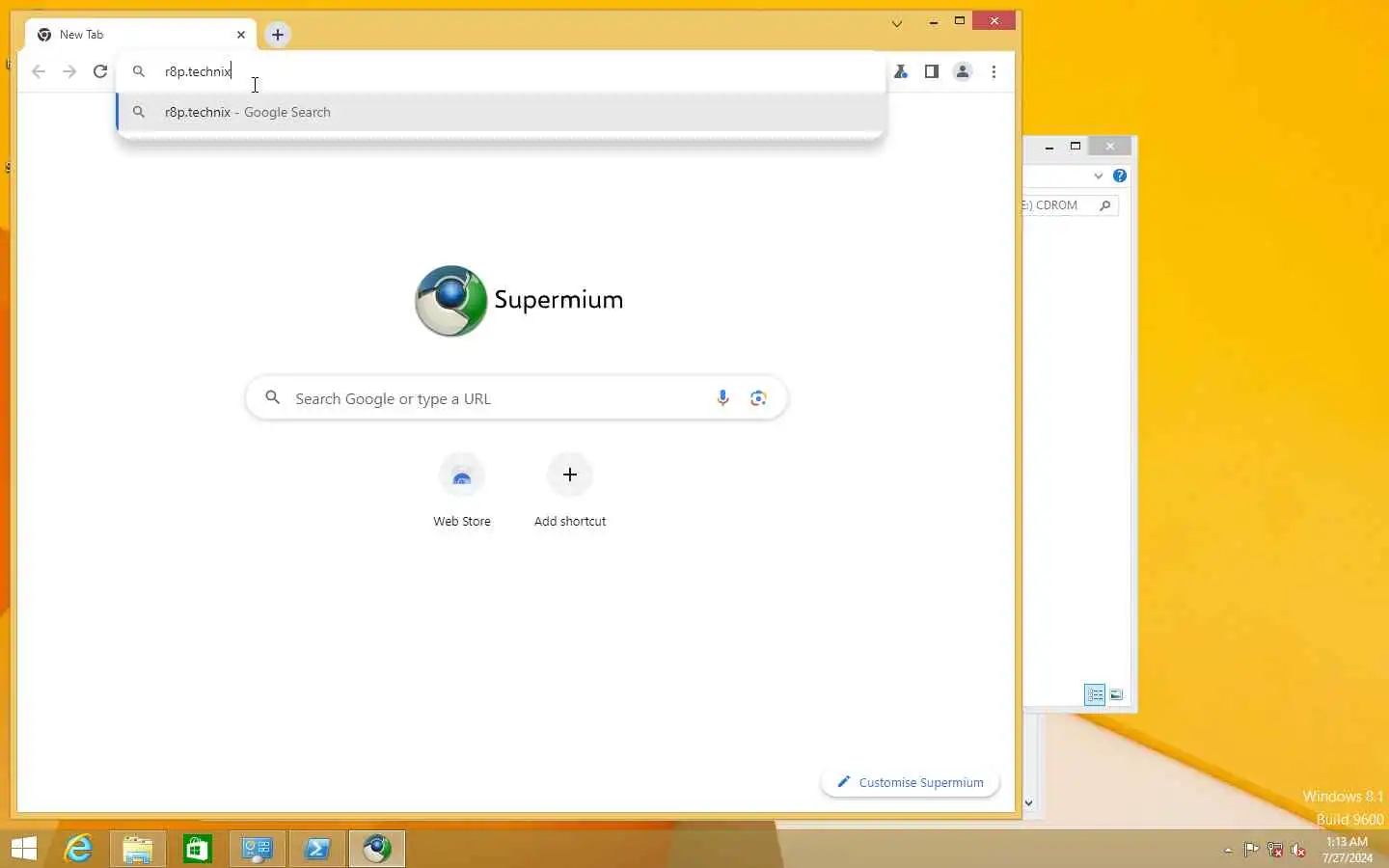Image resolution: width=1389 pixels, height=868 pixels.
Task: Close the New Tab tab
Action: click(x=241, y=35)
